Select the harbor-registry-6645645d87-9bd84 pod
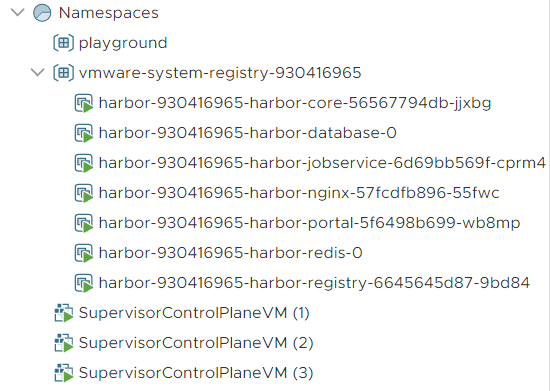The height and width of the screenshot is (391, 550). (x=314, y=283)
